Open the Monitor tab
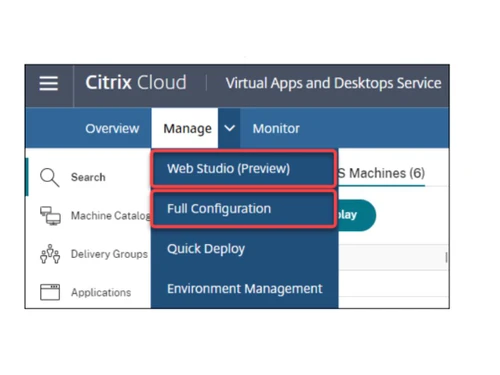 pyautogui.click(x=276, y=128)
